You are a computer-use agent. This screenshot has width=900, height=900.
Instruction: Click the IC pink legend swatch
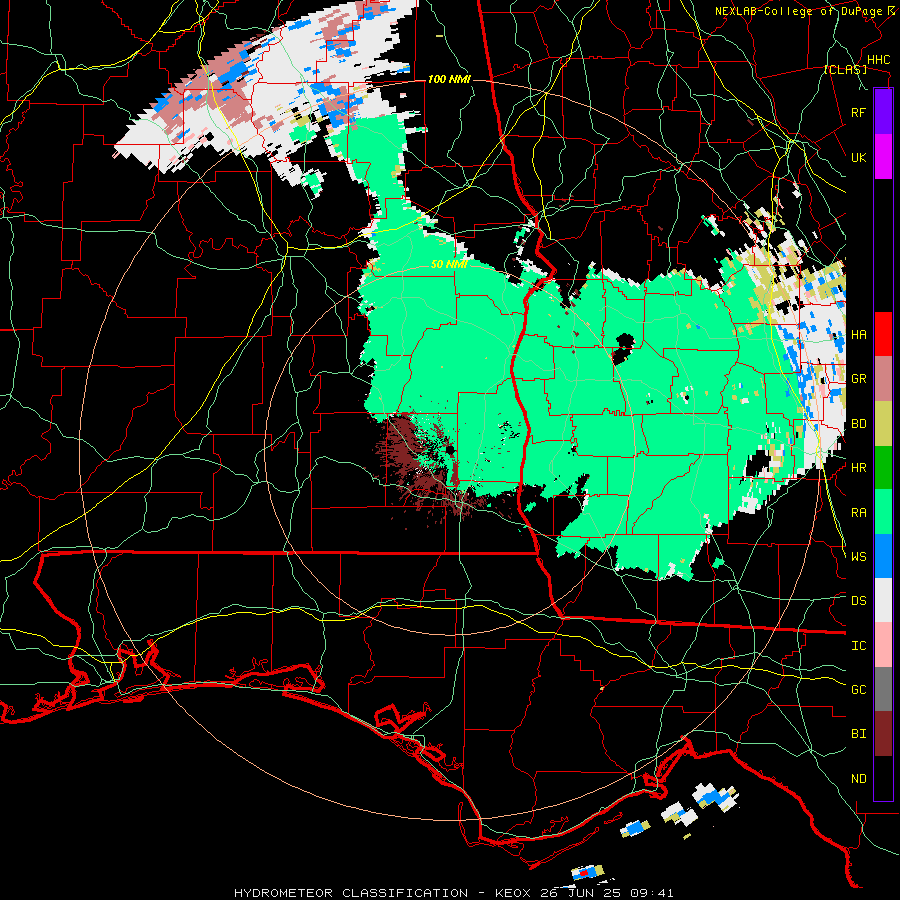pyautogui.click(x=883, y=645)
